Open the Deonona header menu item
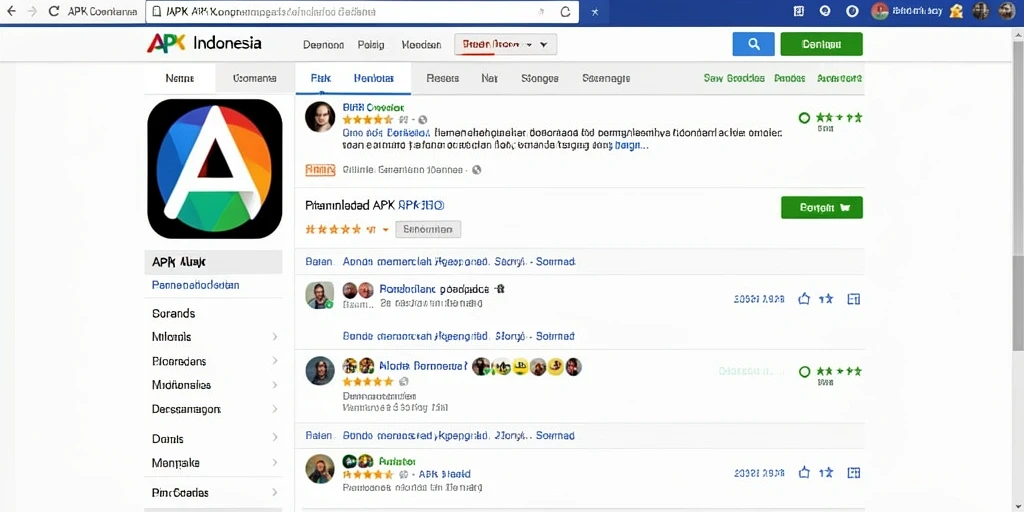Viewport: 1024px width, 512px height. point(323,45)
